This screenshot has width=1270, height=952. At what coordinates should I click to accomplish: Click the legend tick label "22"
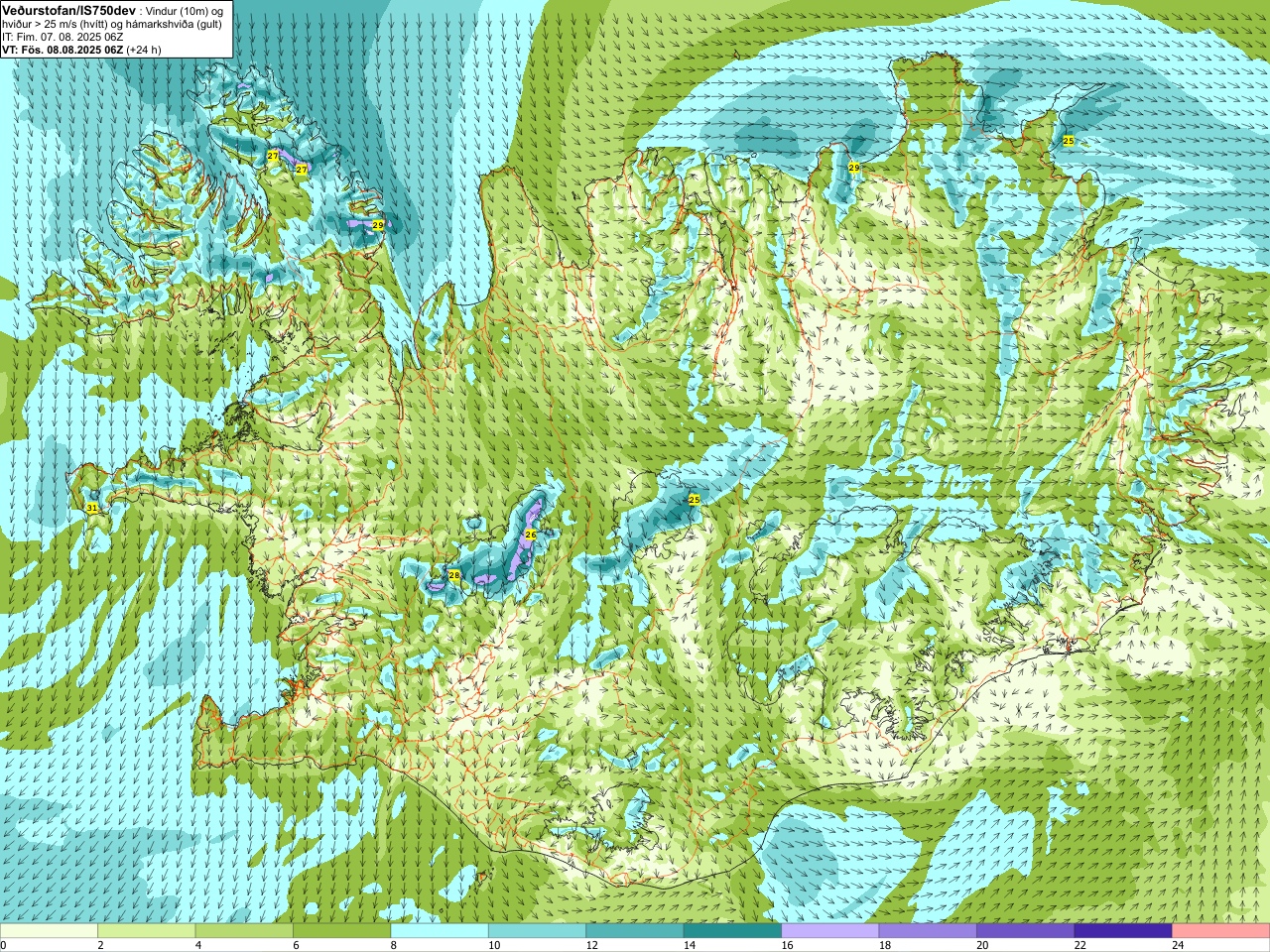click(1080, 945)
